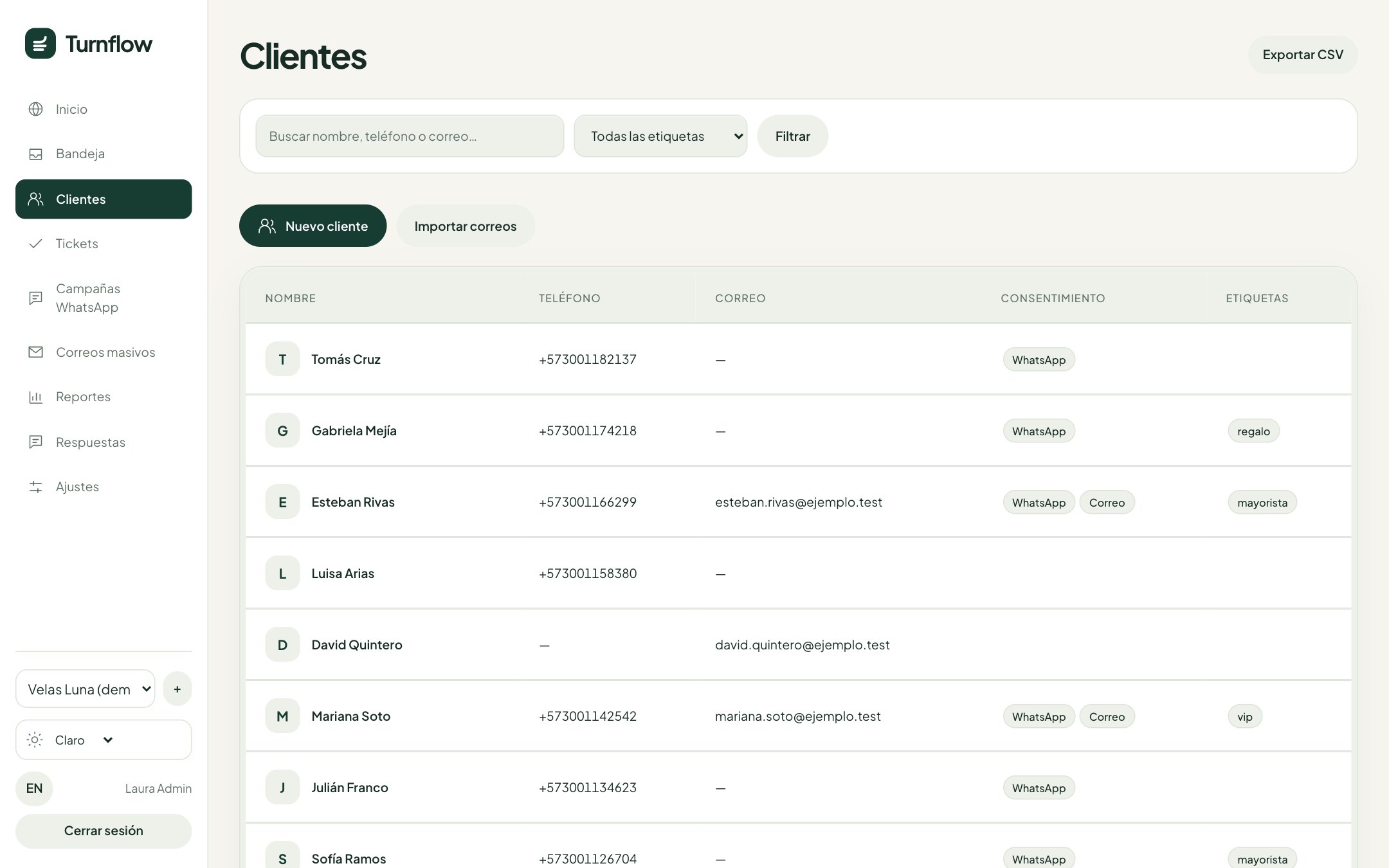Open Inicio via its globe icon
The image size is (1389, 868).
pyautogui.click(x=36, y=109)
